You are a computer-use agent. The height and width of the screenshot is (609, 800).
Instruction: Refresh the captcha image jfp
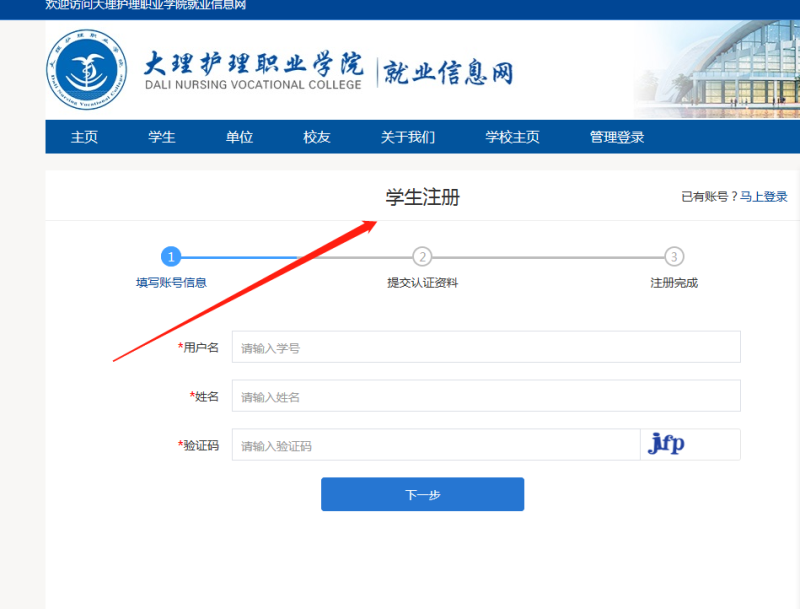tap(667, 444)
